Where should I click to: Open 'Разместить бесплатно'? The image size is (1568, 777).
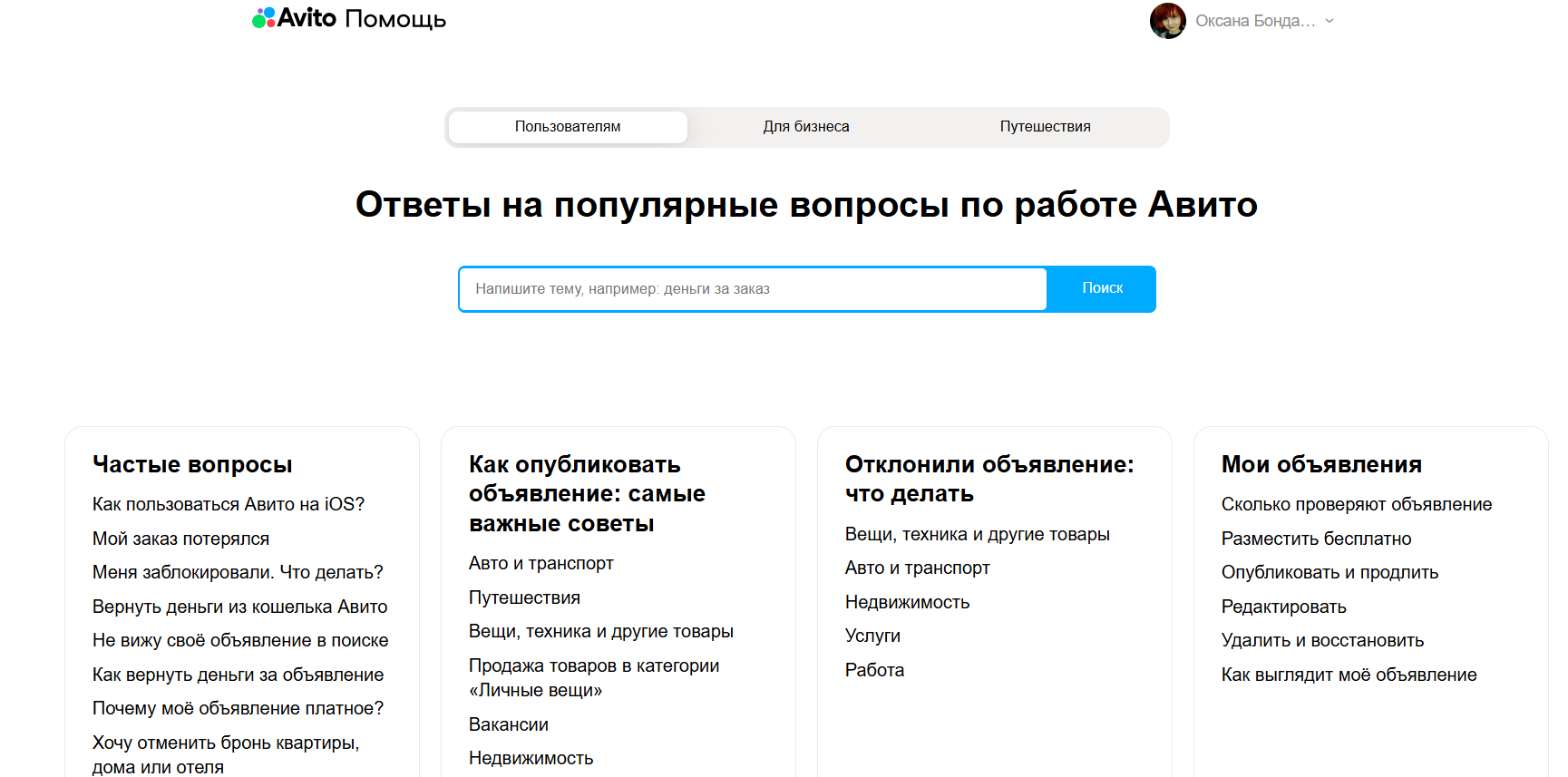(x=1317, y=539)
